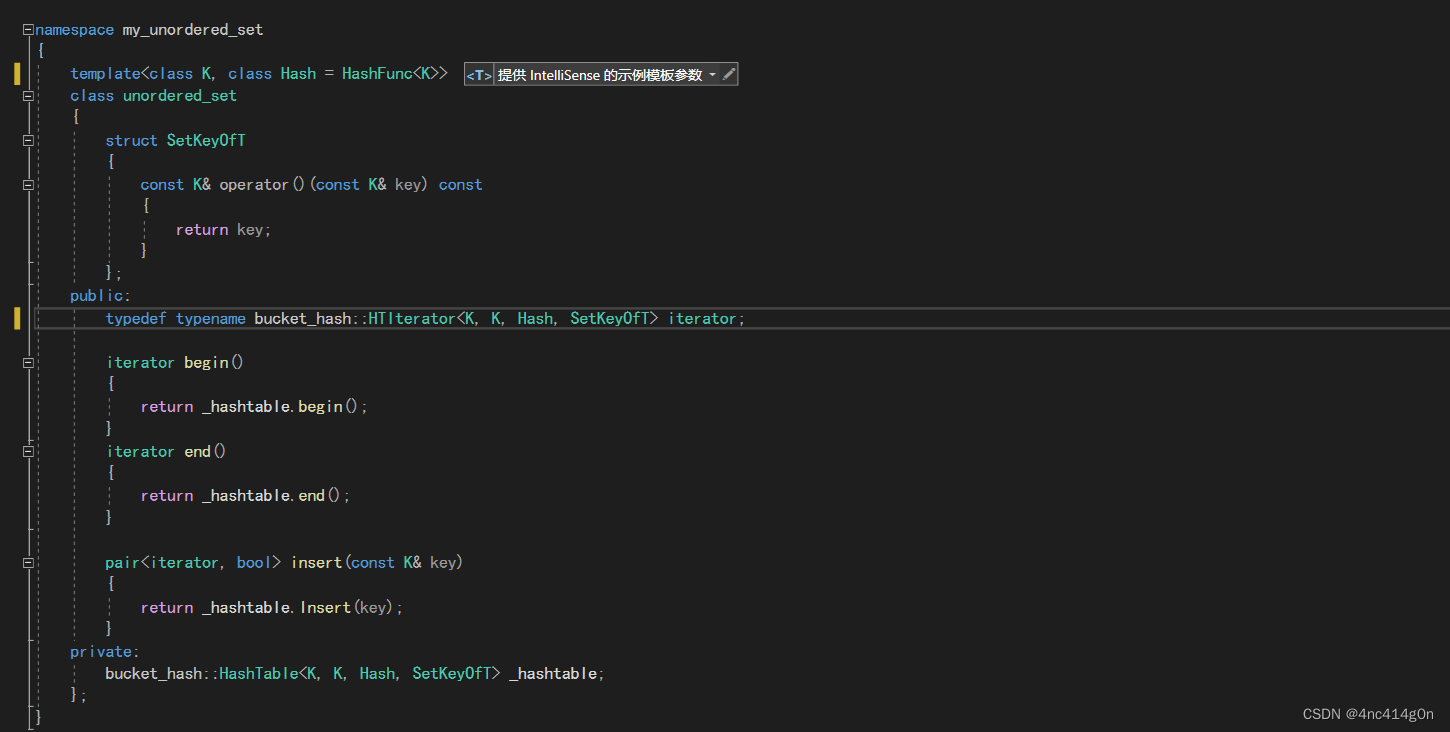This screenshot has width=1450, height=732.
Task: Collapse the struct SetKeyOfT block
Action: point(28,141)
